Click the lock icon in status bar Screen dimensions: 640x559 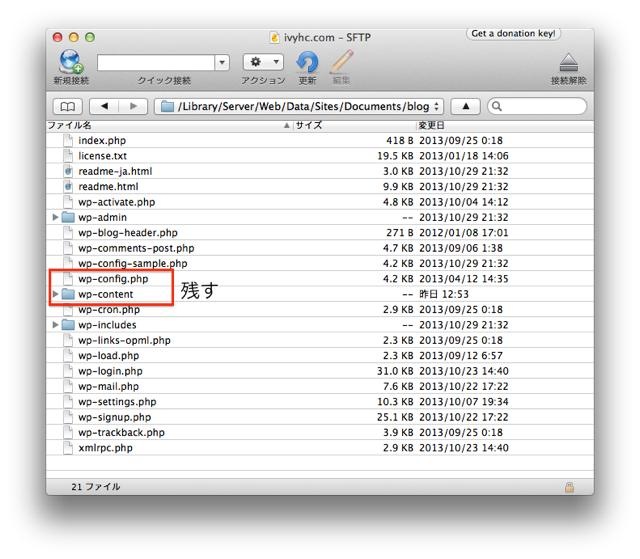click(569, 487)
